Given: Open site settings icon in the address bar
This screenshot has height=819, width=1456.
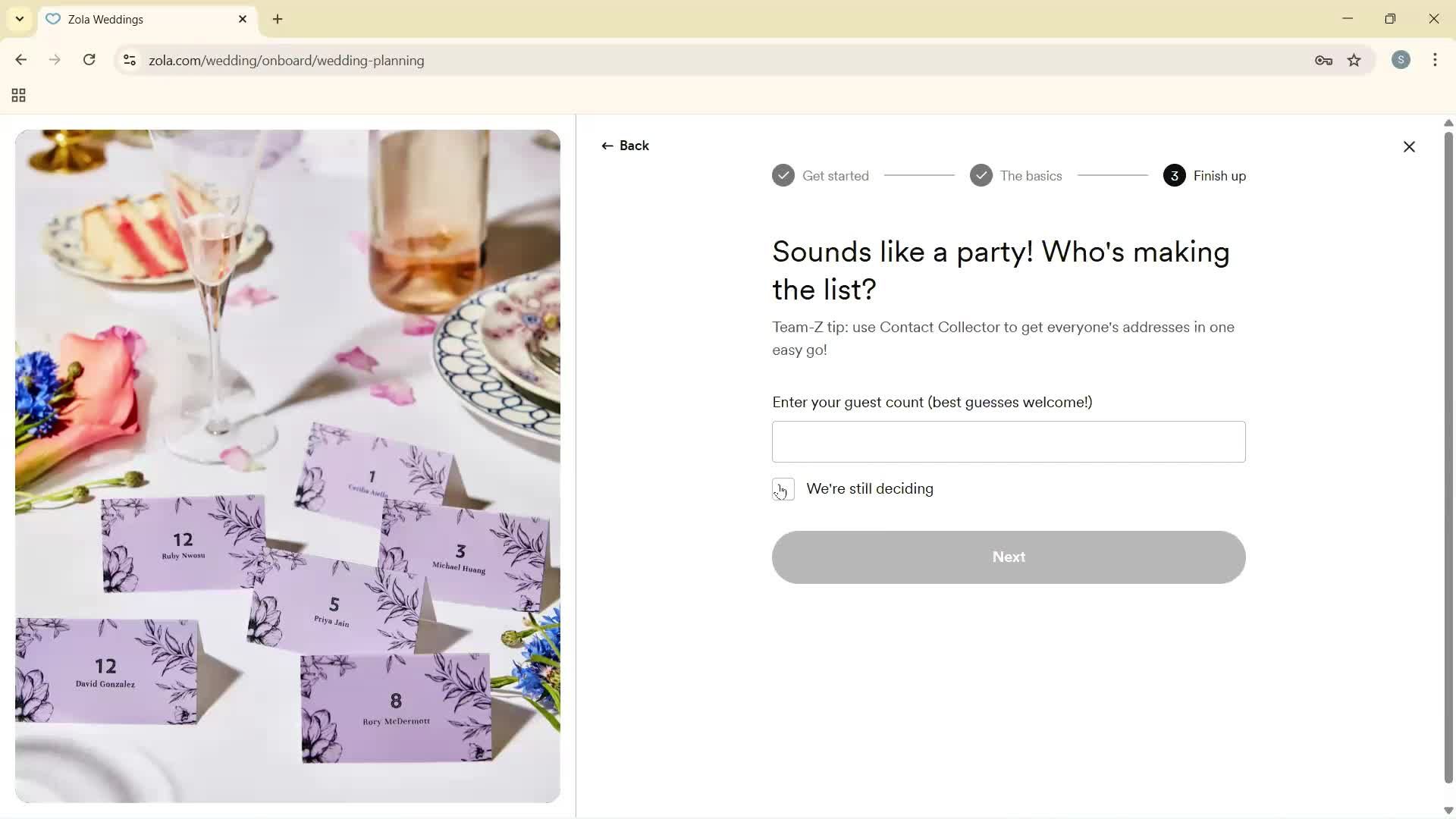Looking at the screenshot, I should (x=130, y=61).
